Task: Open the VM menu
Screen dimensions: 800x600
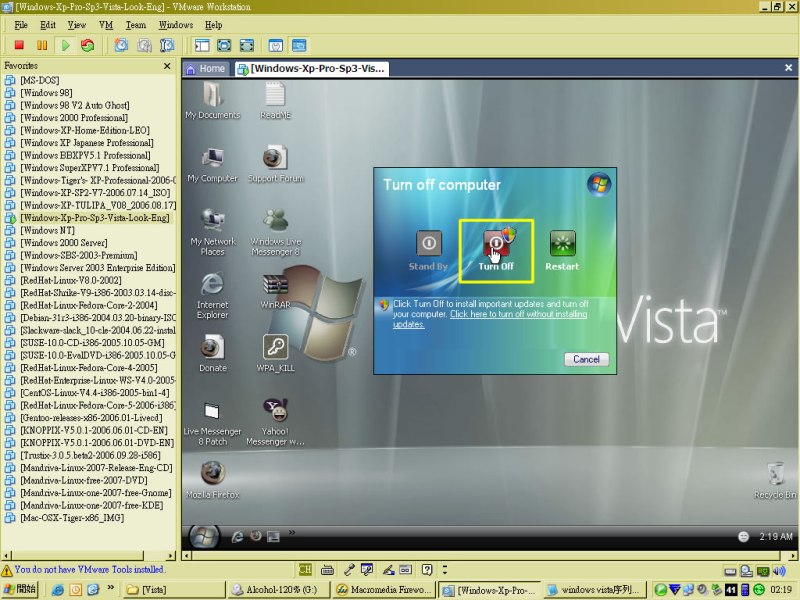Action: tap(106, 24)
